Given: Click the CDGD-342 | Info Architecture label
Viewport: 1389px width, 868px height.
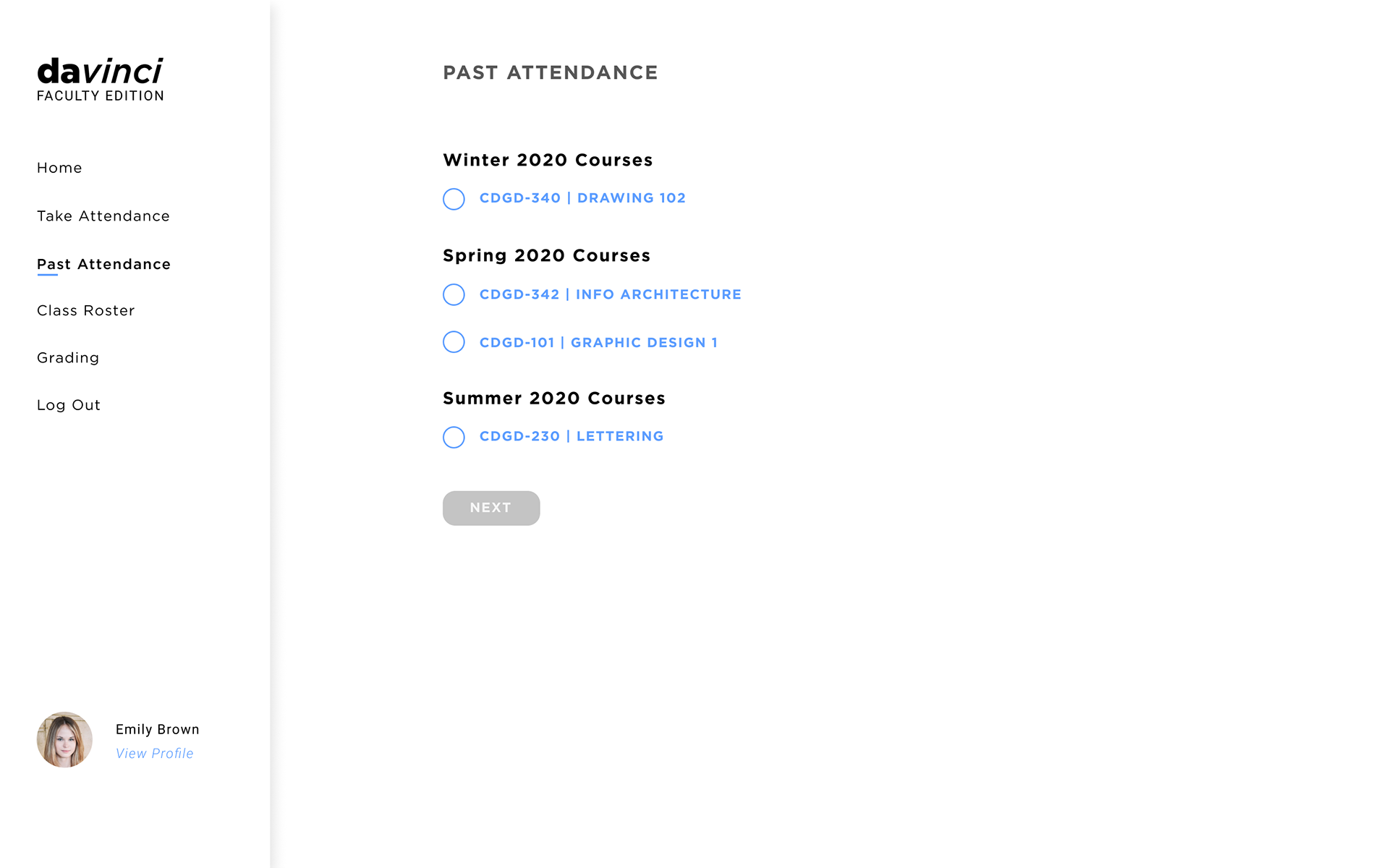Looking at the screenshot, I should tap(611, 294).
